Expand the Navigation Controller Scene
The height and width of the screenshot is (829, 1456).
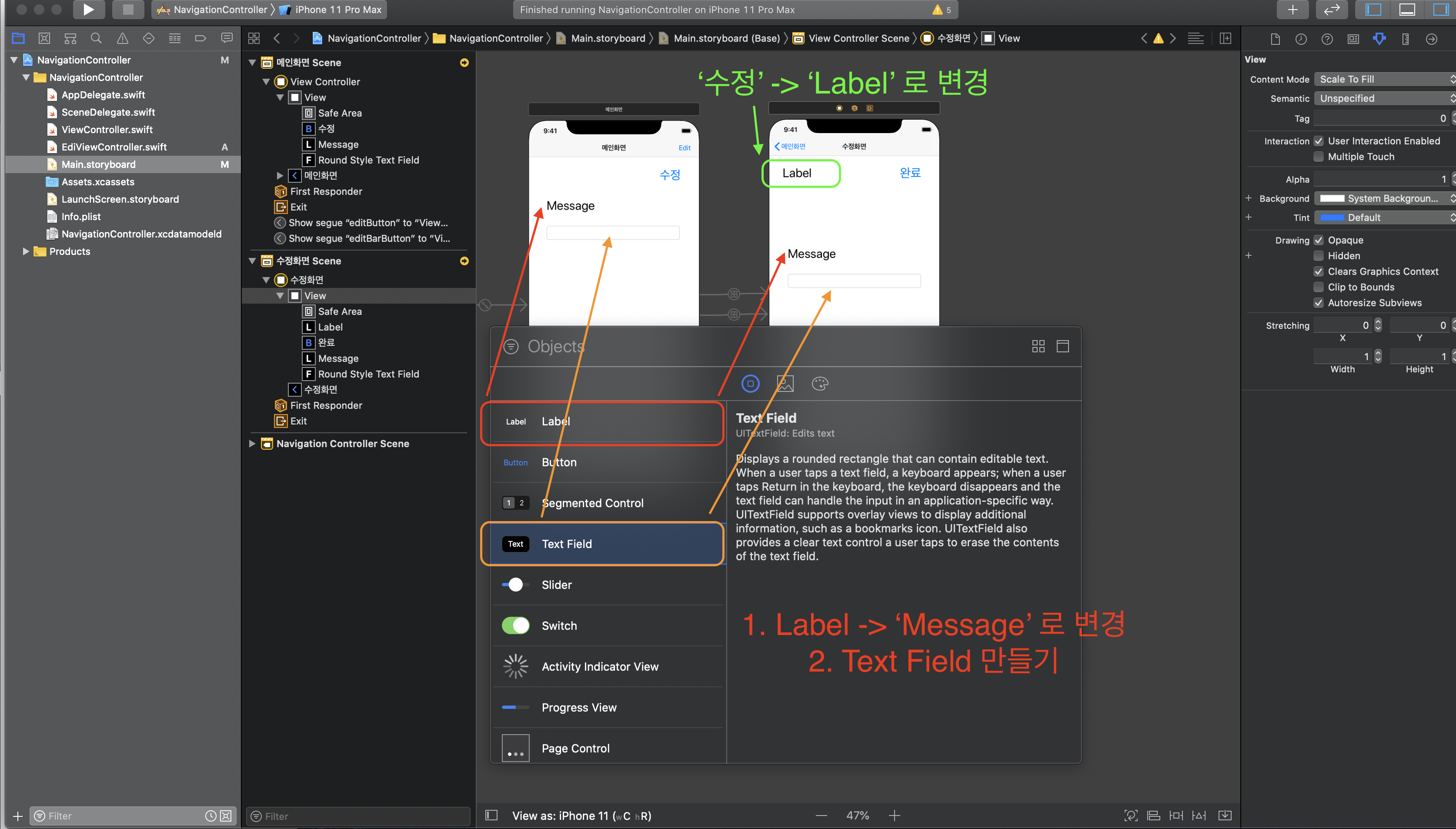252,444
